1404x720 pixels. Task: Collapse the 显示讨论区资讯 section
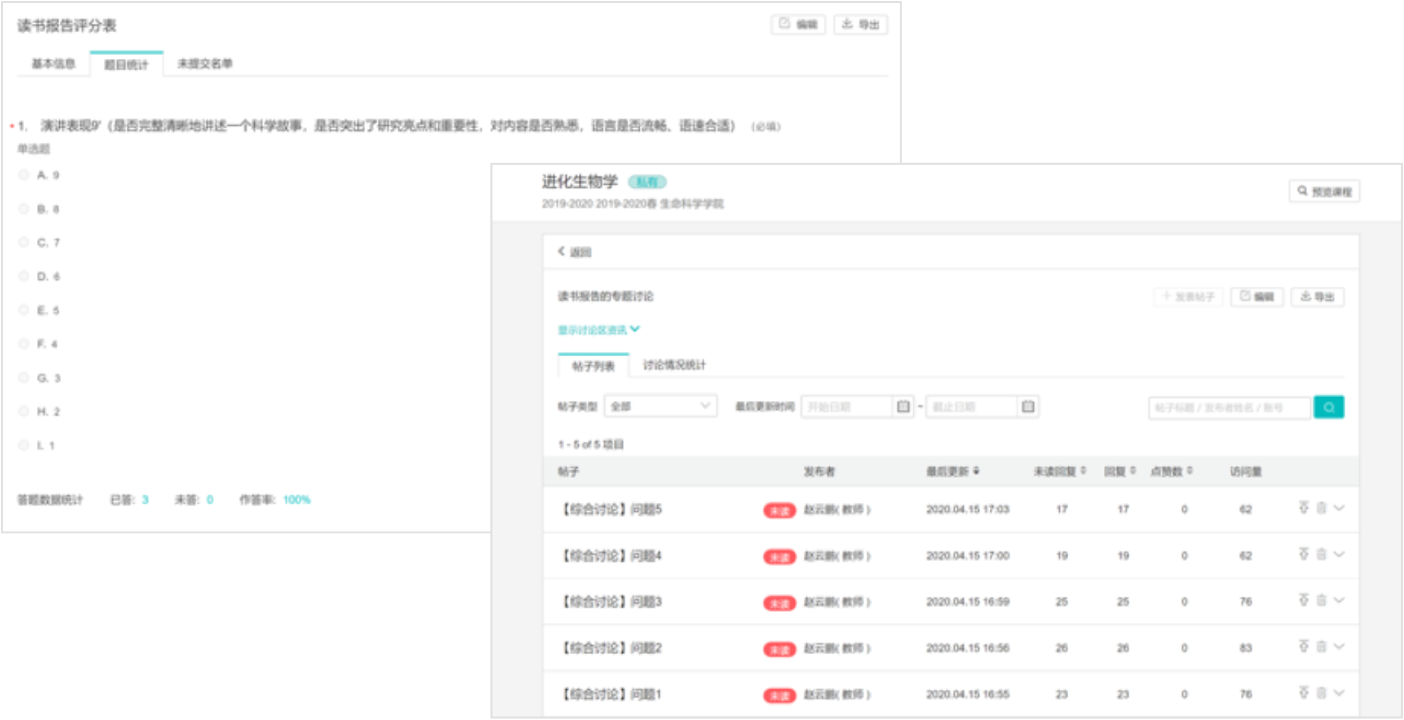597,329
